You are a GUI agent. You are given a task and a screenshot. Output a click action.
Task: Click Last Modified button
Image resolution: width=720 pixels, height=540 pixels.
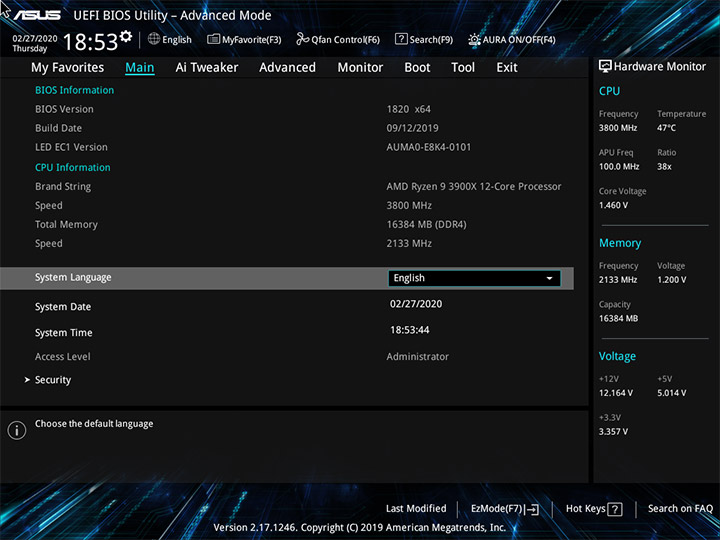tap(416, 509)
